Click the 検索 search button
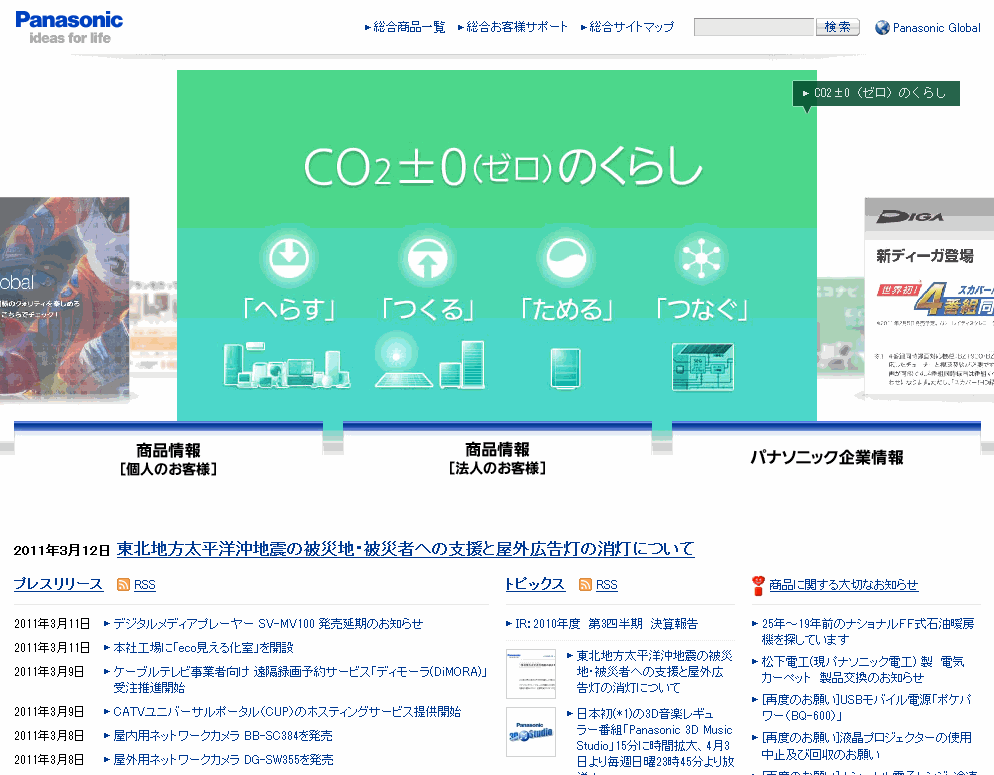Image resolution: width=994 pixels, height=775 pixels. [x=837, y=27]
